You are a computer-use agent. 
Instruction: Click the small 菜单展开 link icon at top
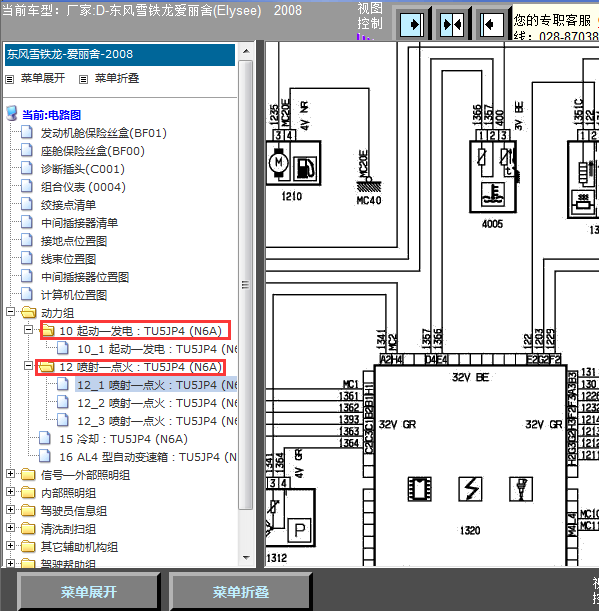tap(10, 79)
